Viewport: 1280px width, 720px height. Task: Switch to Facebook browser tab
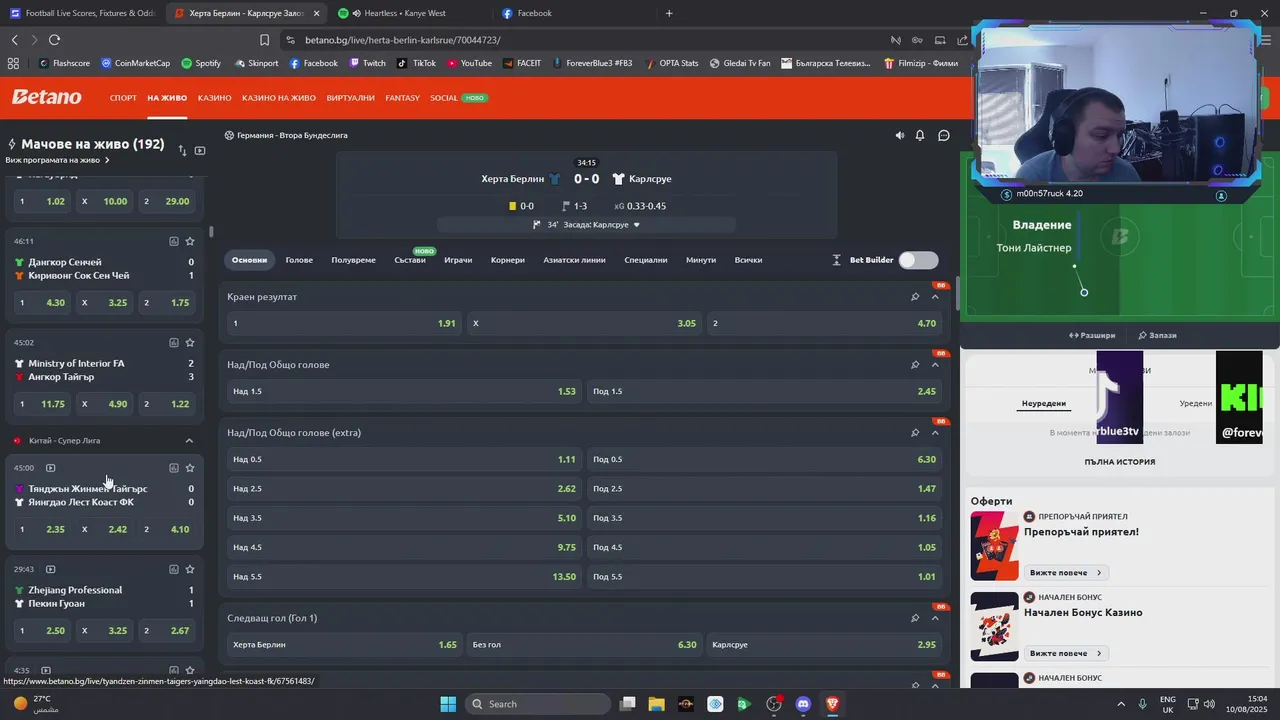(535, 13)
